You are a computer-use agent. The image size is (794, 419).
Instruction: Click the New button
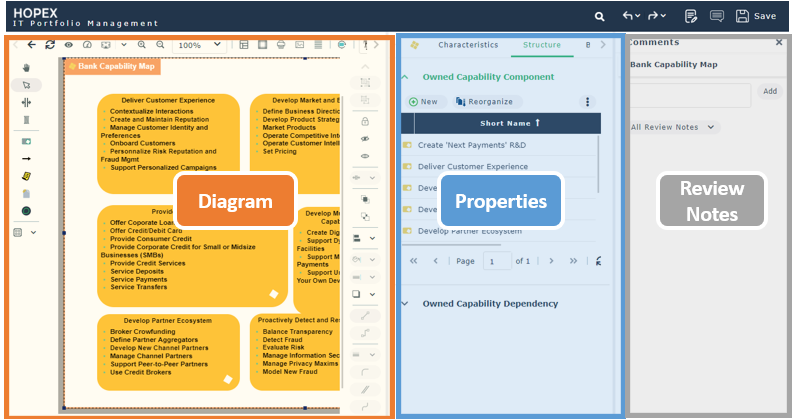click(x=423, y=101)
